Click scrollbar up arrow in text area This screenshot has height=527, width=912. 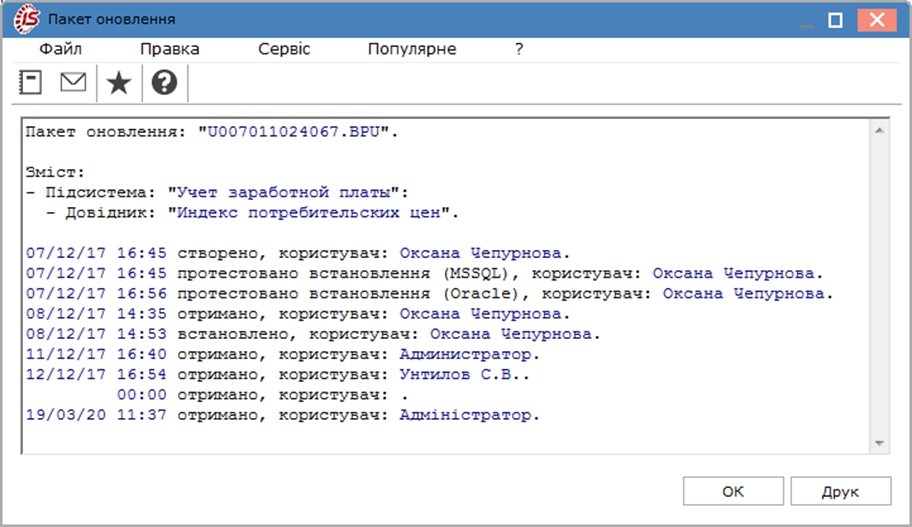point(879,130)
